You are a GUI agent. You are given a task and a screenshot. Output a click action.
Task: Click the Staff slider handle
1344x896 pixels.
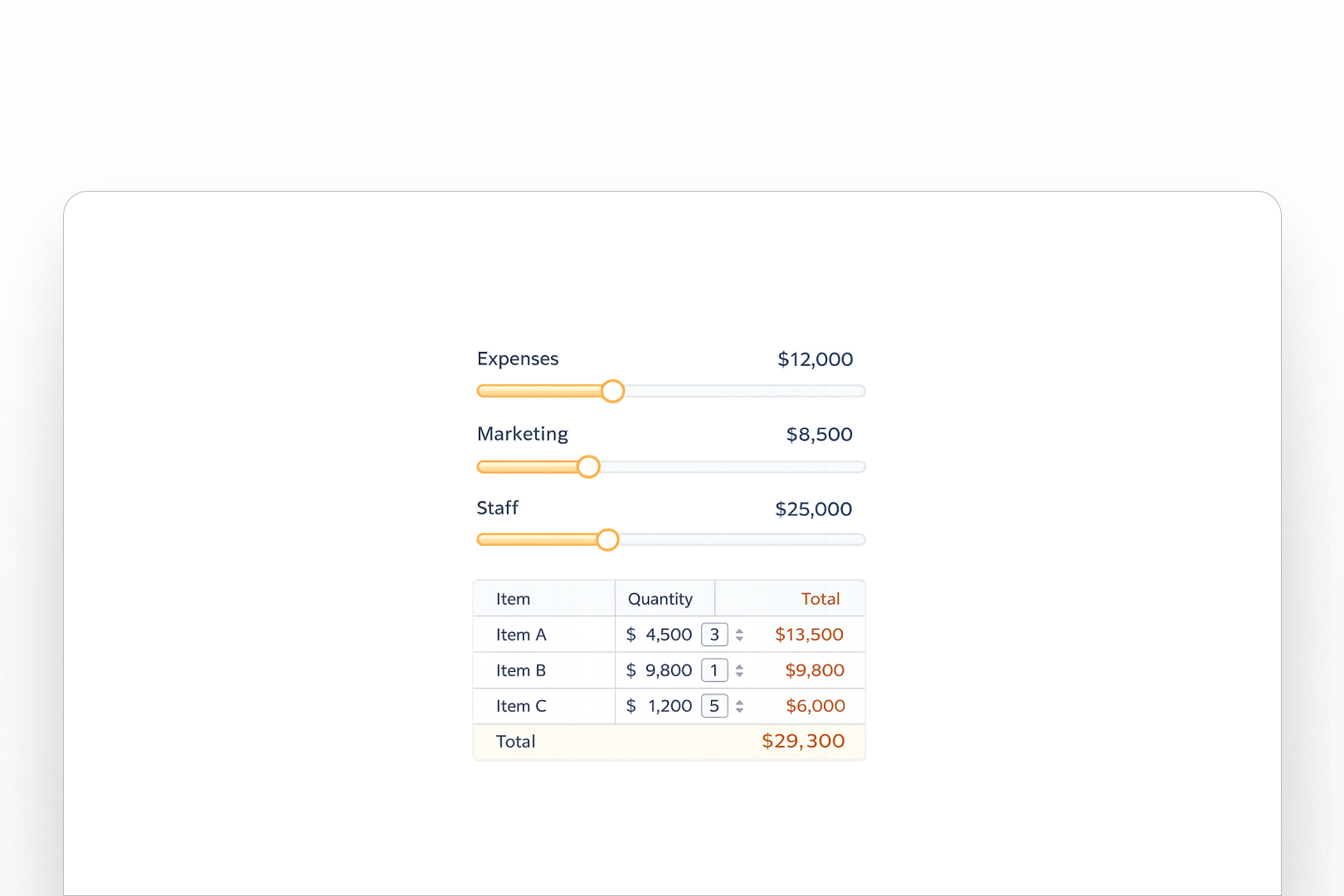(x=608, y=539)
